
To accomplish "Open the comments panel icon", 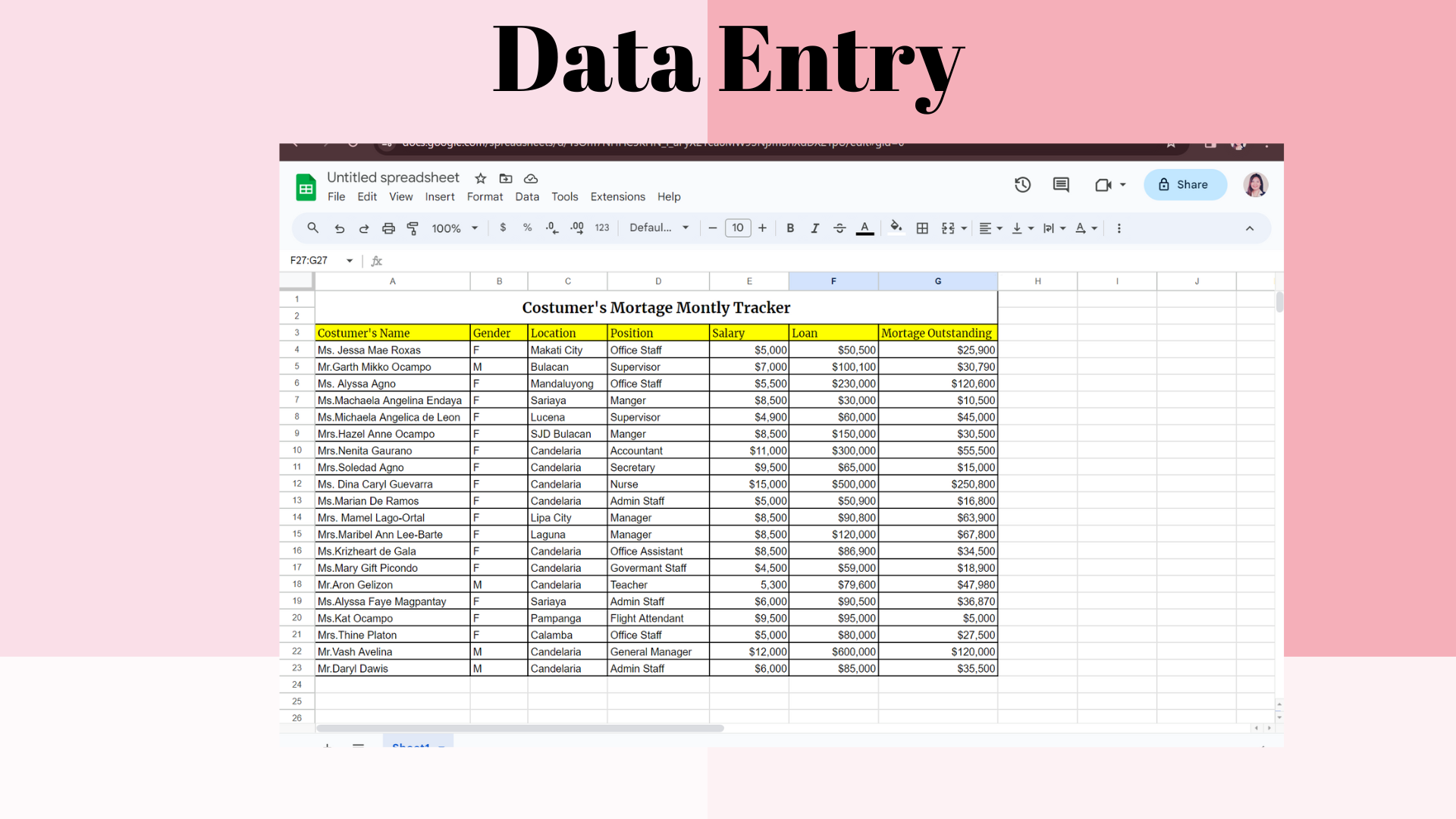I will [1061, 184].
